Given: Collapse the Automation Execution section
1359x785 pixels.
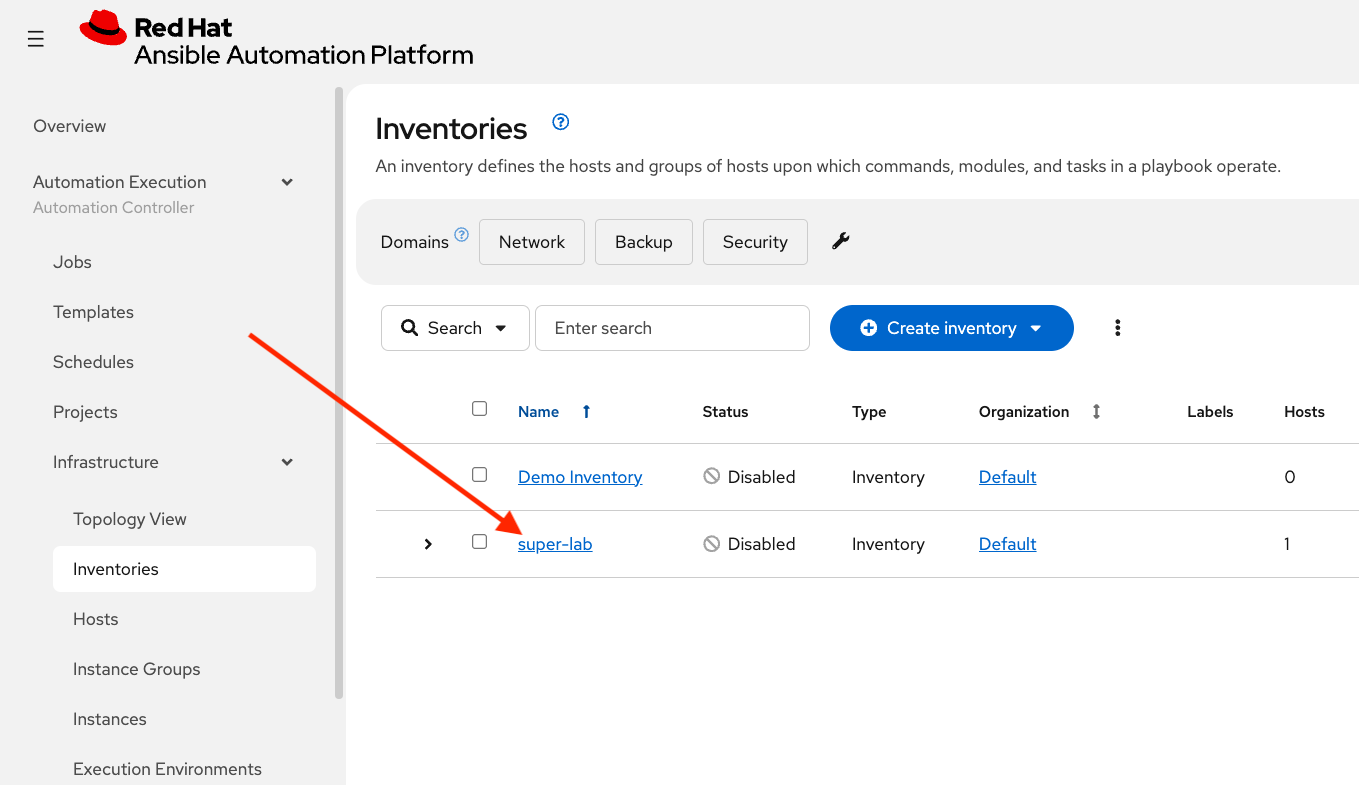Looking at the screenshot, I should (287, 182).
